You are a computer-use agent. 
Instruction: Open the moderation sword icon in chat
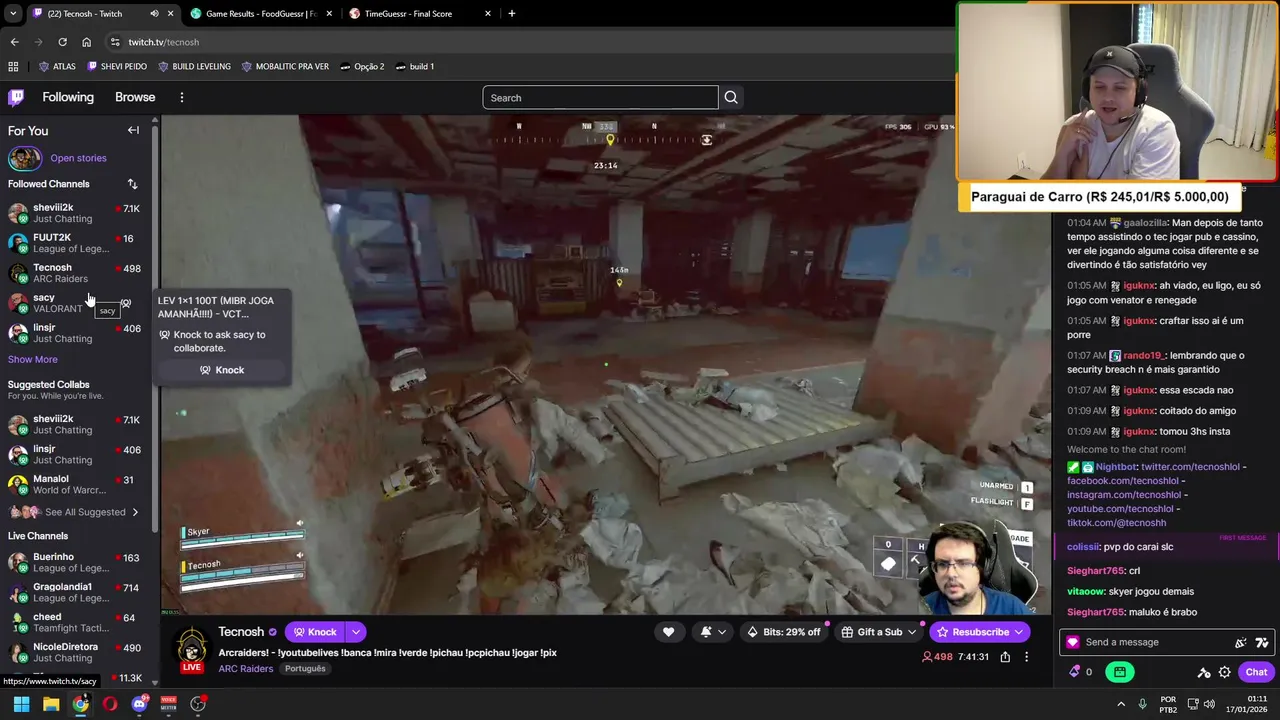click(1204, 672)
